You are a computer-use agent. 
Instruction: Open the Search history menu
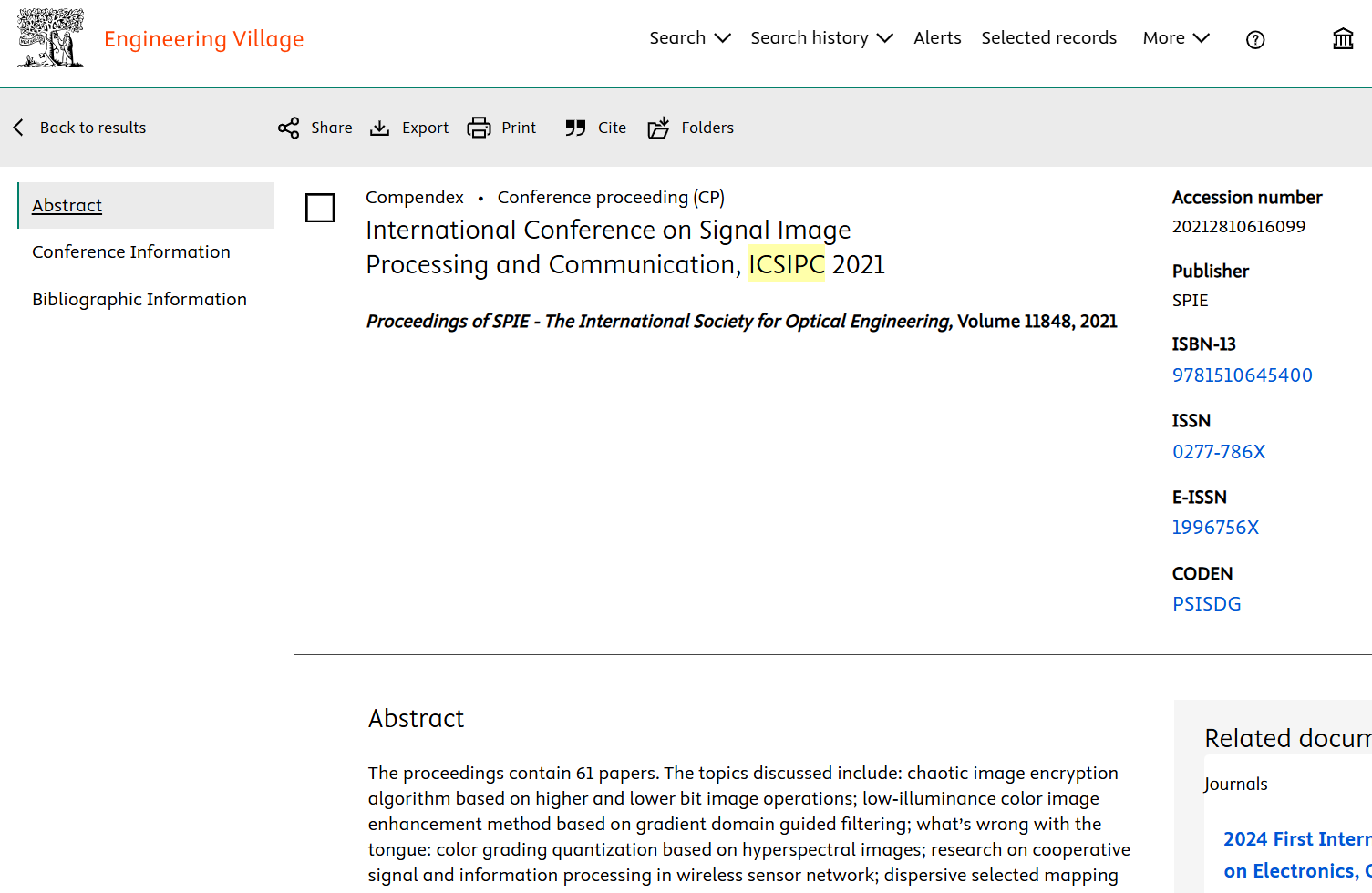(x=821, y=38)
